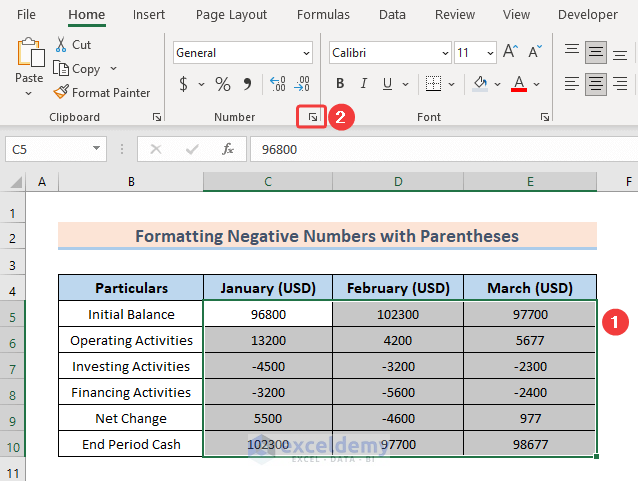
Task: Apply percent style format
Action: click(222, 84)
